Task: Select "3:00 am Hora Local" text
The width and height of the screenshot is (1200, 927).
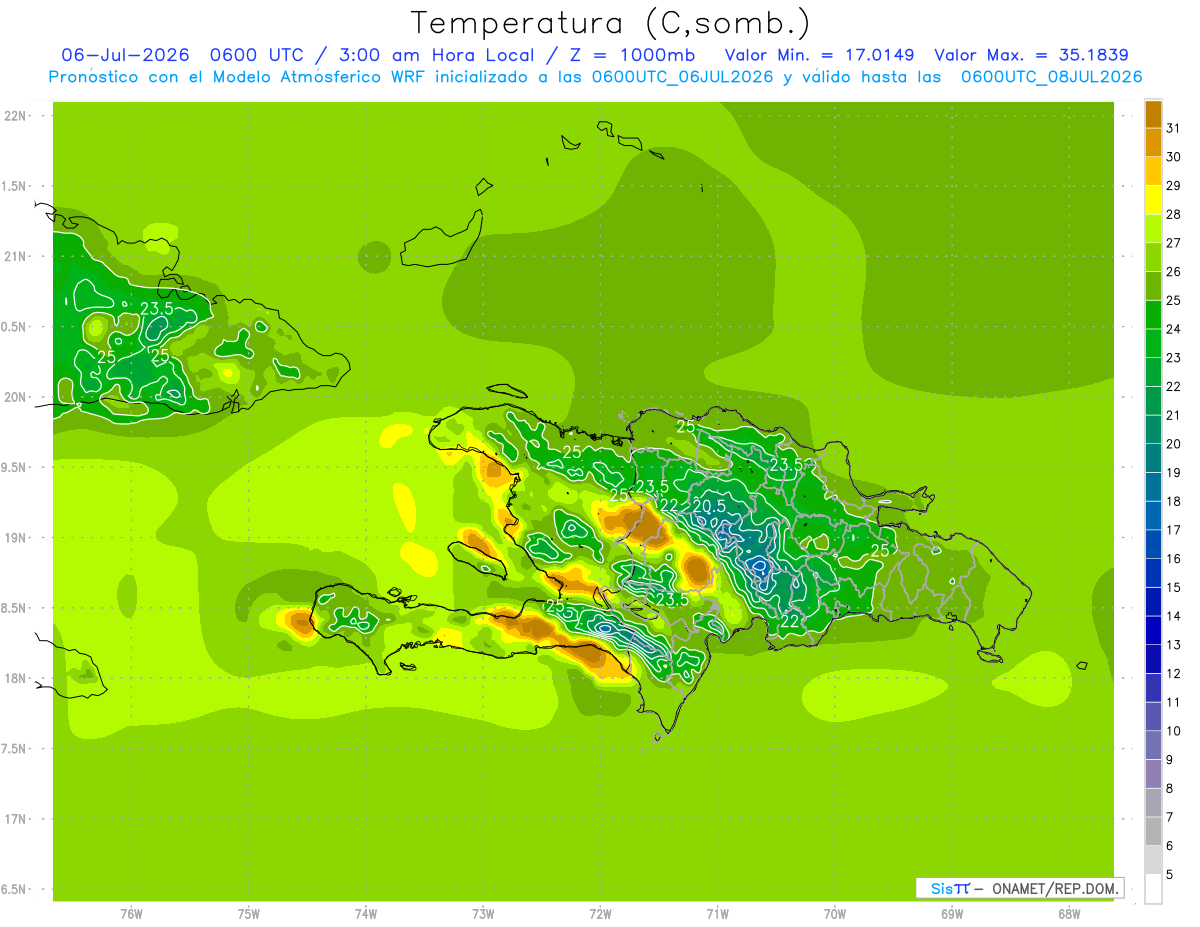Action: 436,55
